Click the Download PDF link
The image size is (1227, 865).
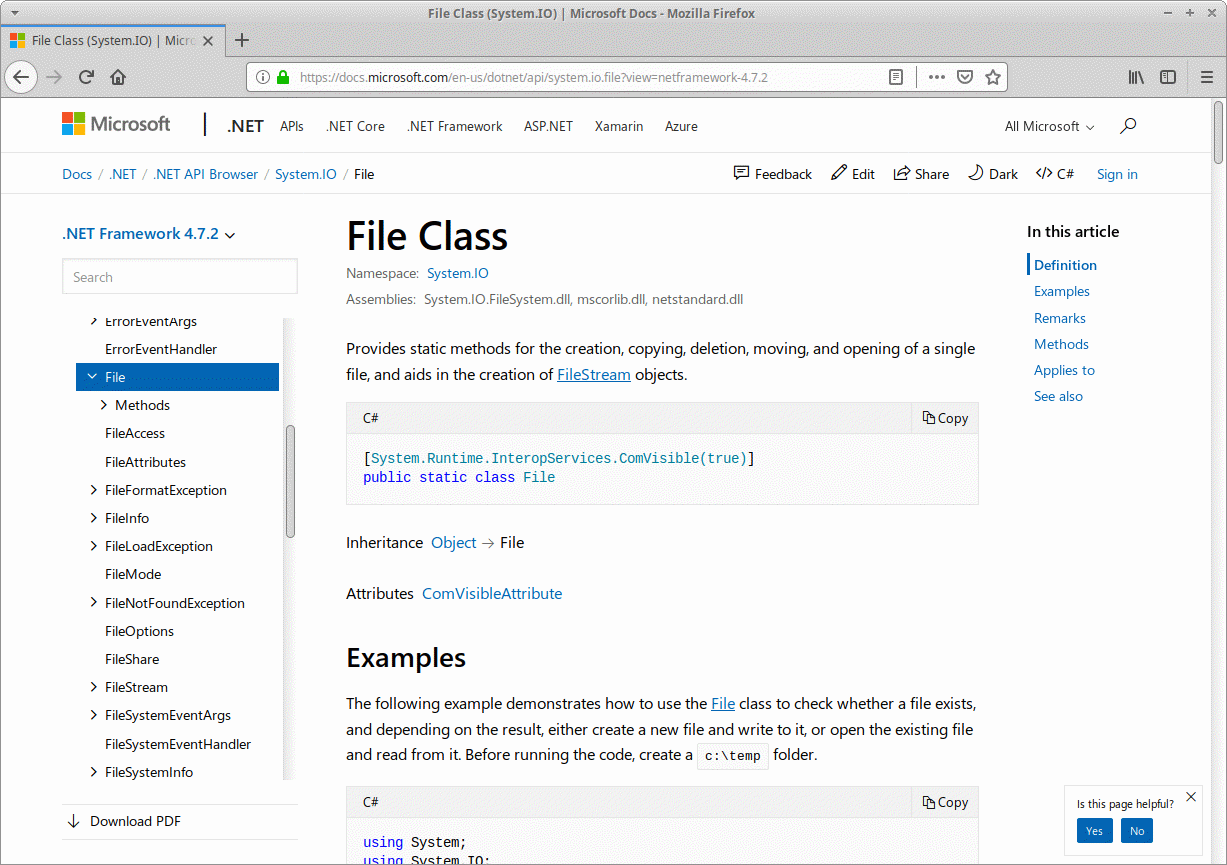[124, 821]
